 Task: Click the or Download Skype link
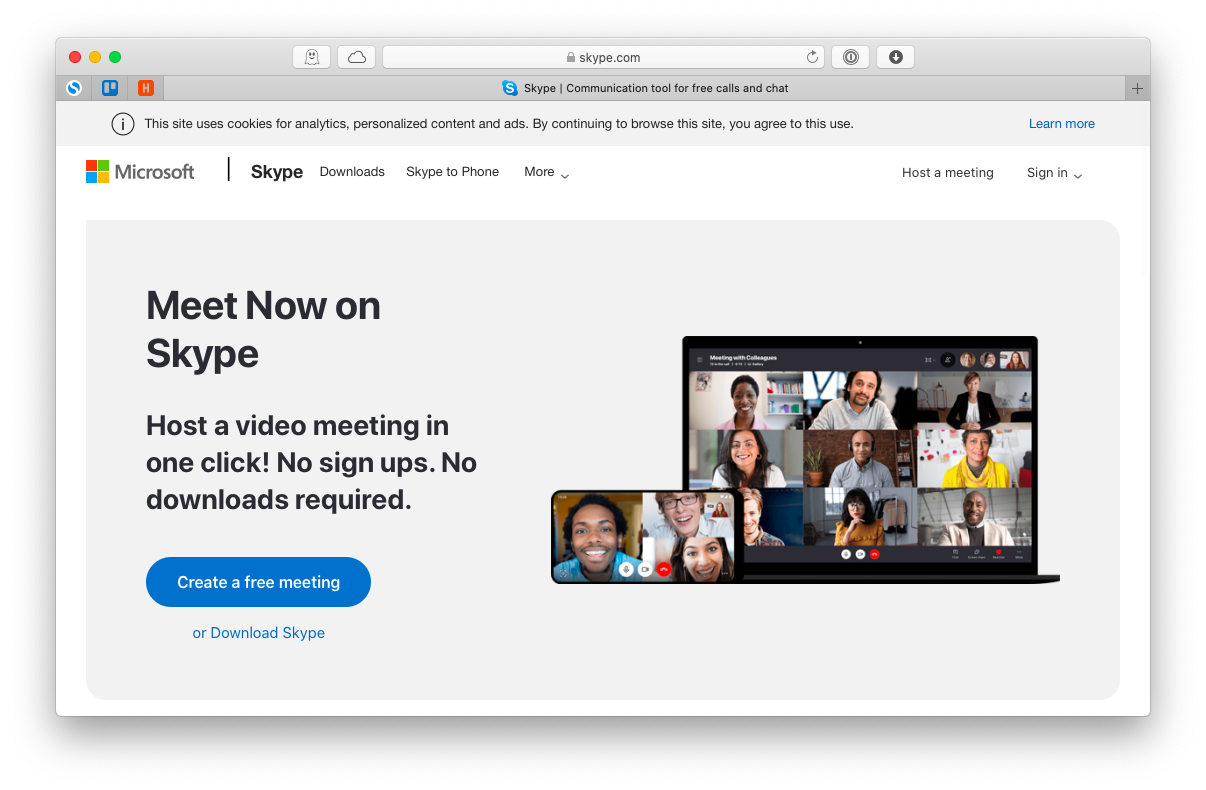[258, 633]
